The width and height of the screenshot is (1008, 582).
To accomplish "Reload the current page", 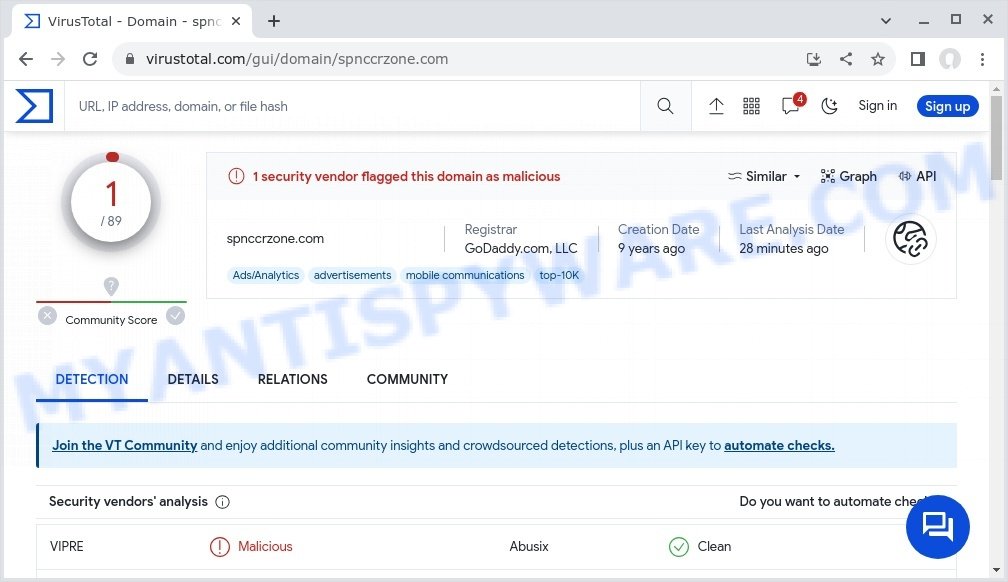I will point(90,59).
